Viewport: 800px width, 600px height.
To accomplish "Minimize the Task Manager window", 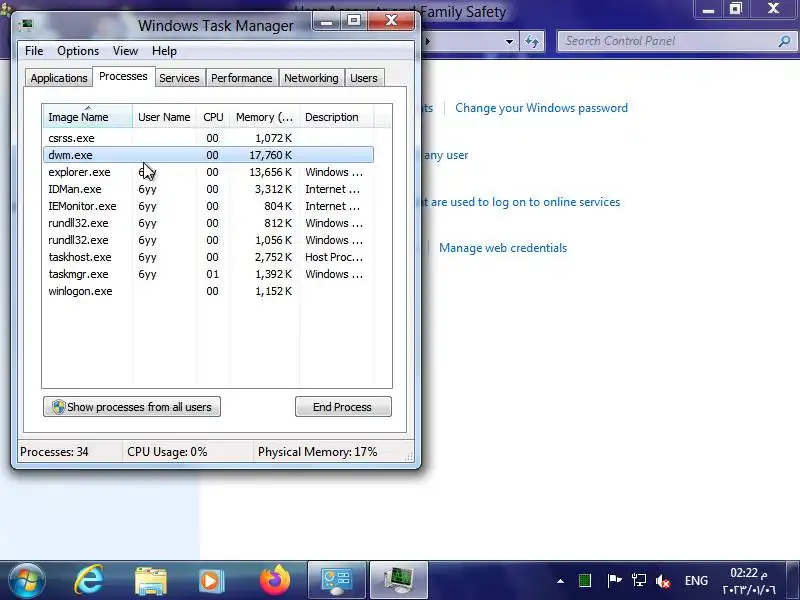I will point(327,21).
